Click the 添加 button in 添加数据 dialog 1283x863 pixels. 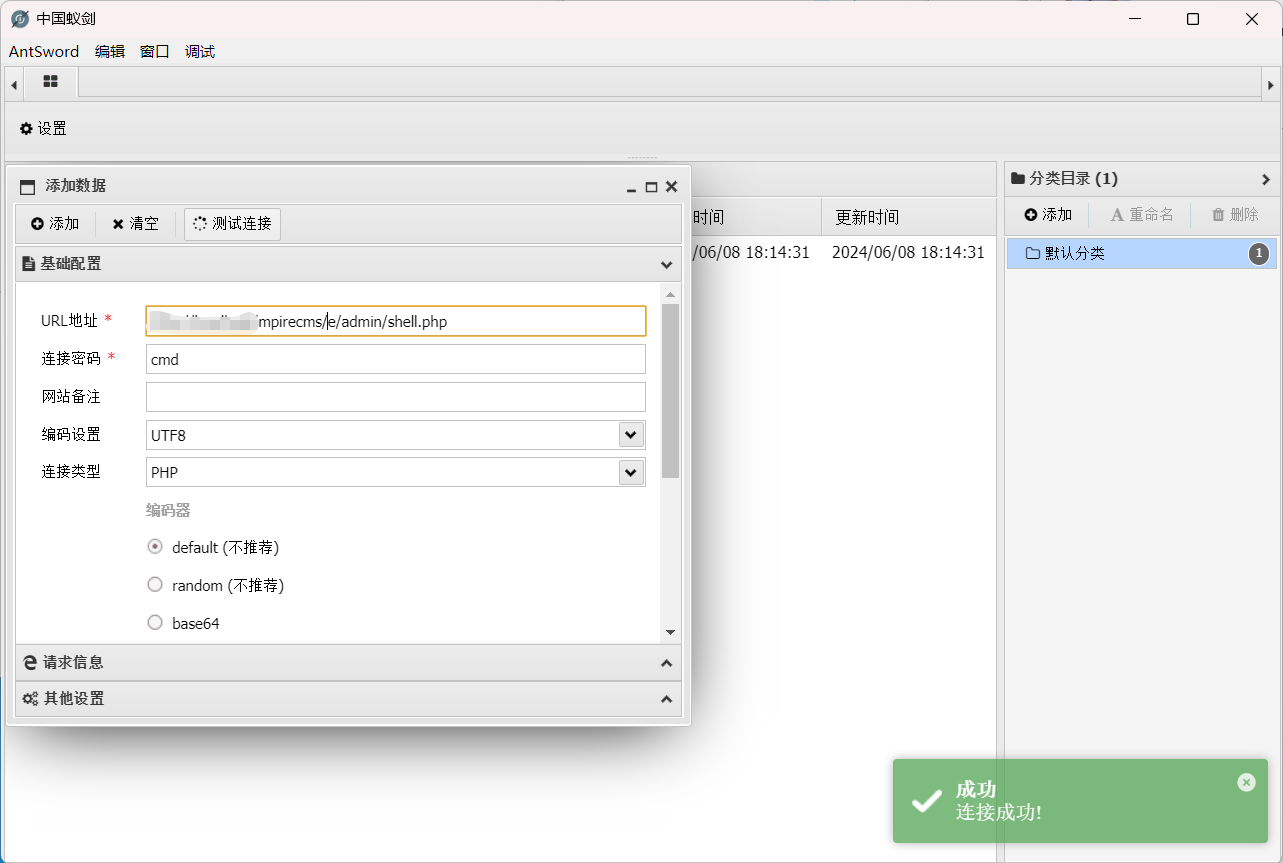tap(55, 224)
